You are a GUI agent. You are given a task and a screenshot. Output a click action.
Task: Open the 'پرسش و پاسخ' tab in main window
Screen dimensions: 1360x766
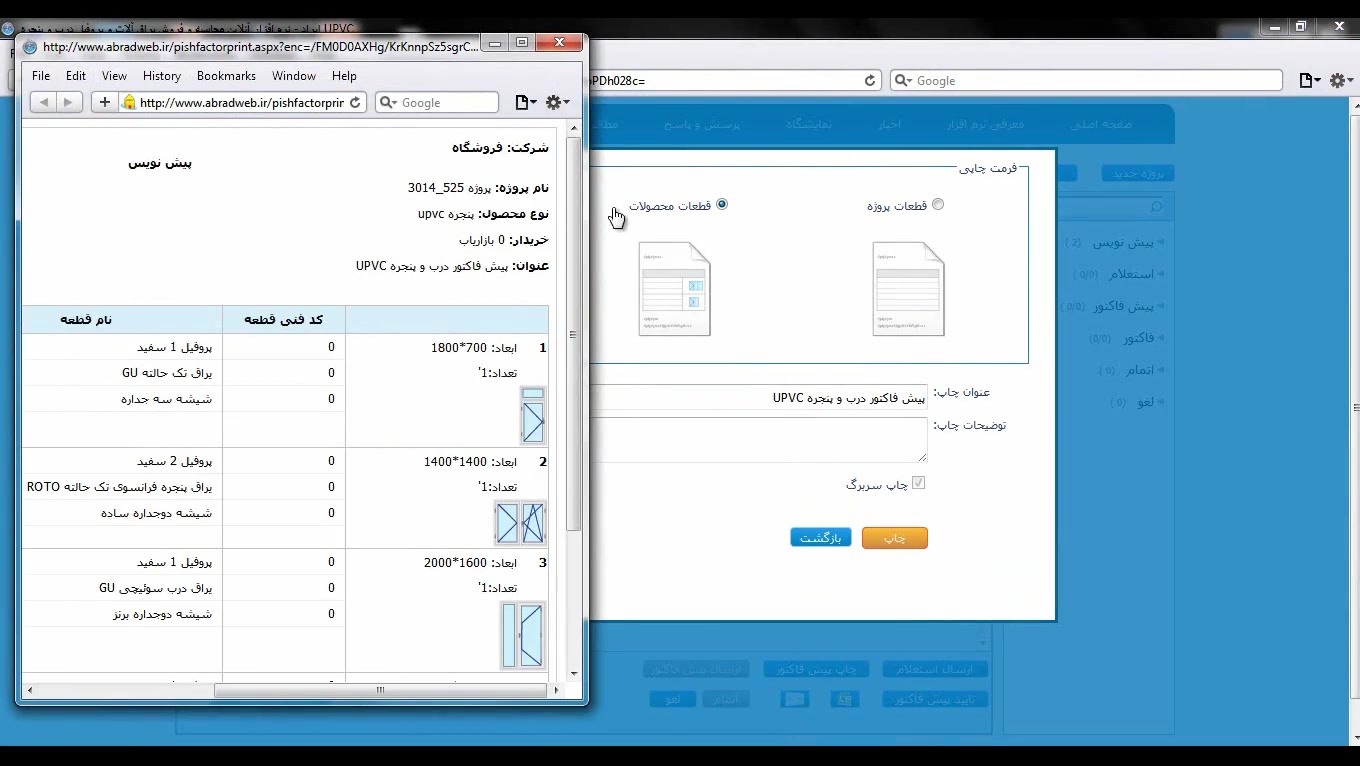pos(702,124)
